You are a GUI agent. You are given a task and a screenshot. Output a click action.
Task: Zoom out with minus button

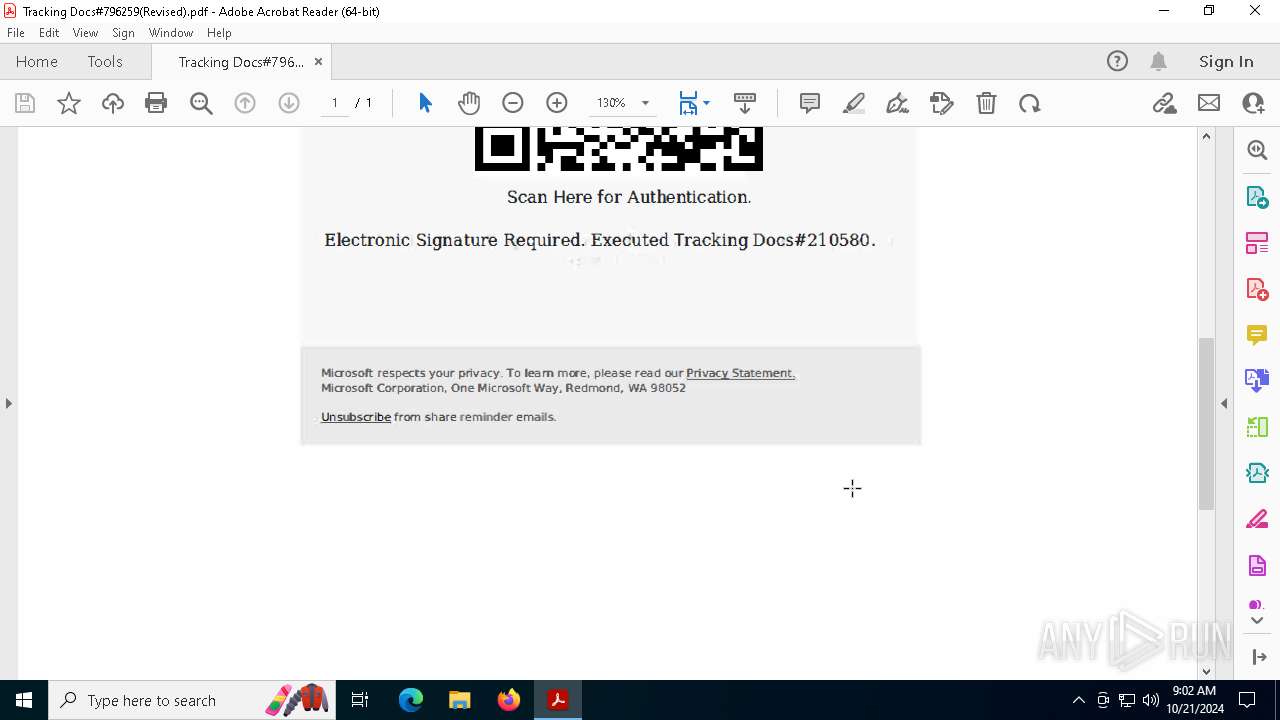pos(513,103)
